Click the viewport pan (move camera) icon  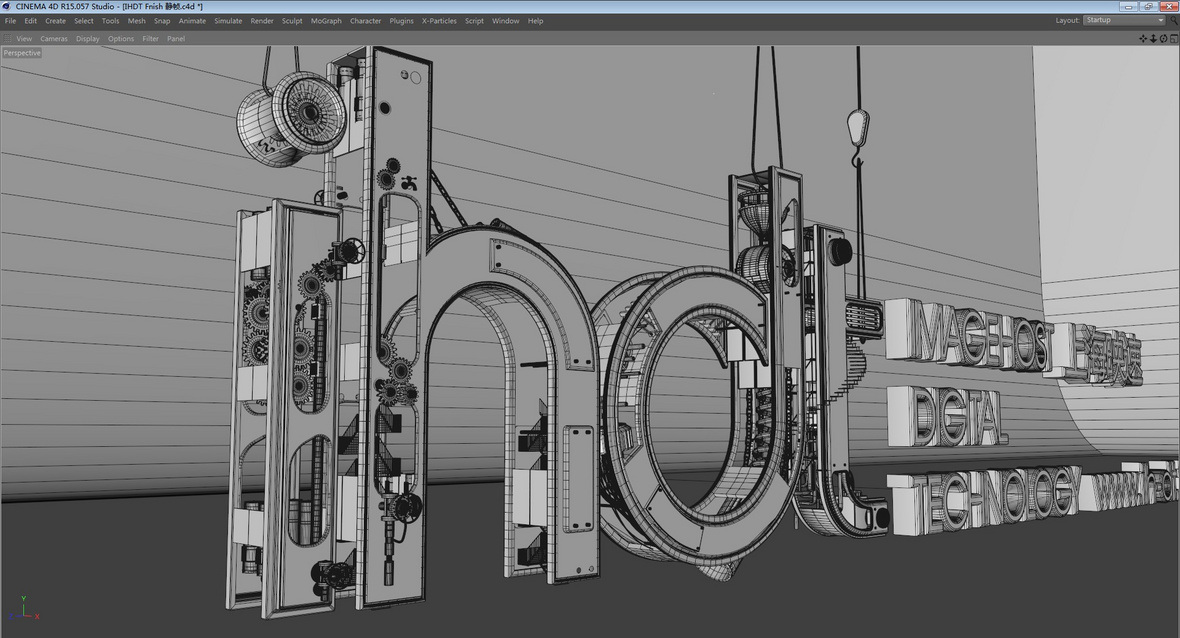1143,38
